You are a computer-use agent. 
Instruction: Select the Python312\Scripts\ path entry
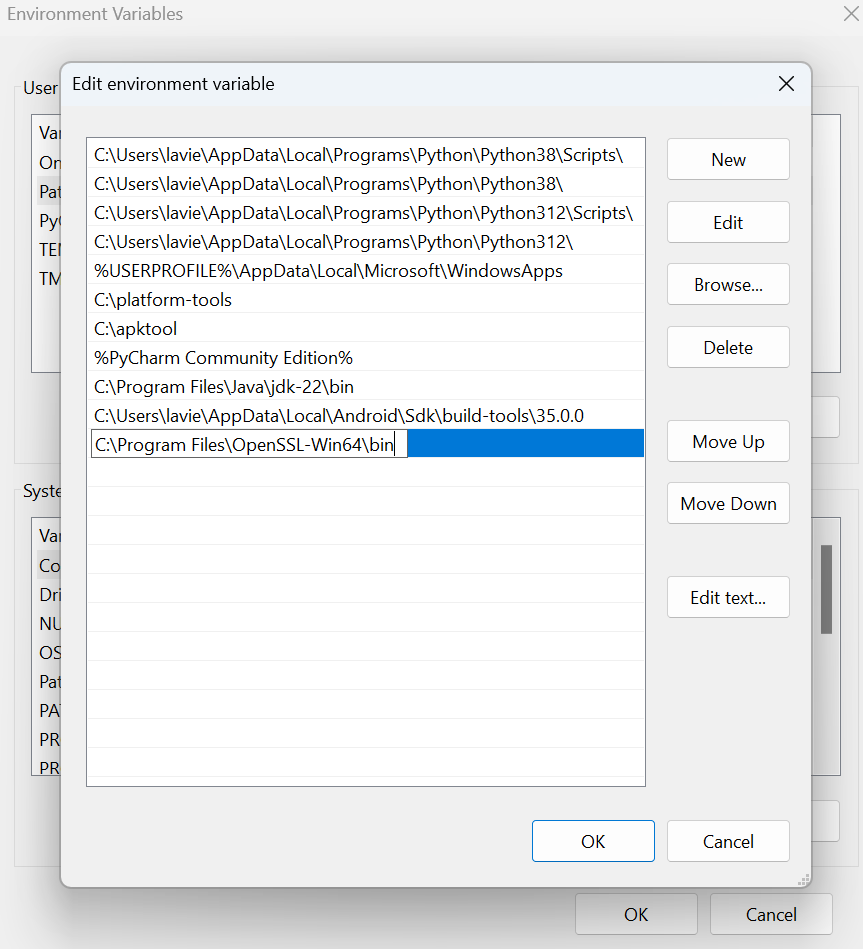[366, 213]
